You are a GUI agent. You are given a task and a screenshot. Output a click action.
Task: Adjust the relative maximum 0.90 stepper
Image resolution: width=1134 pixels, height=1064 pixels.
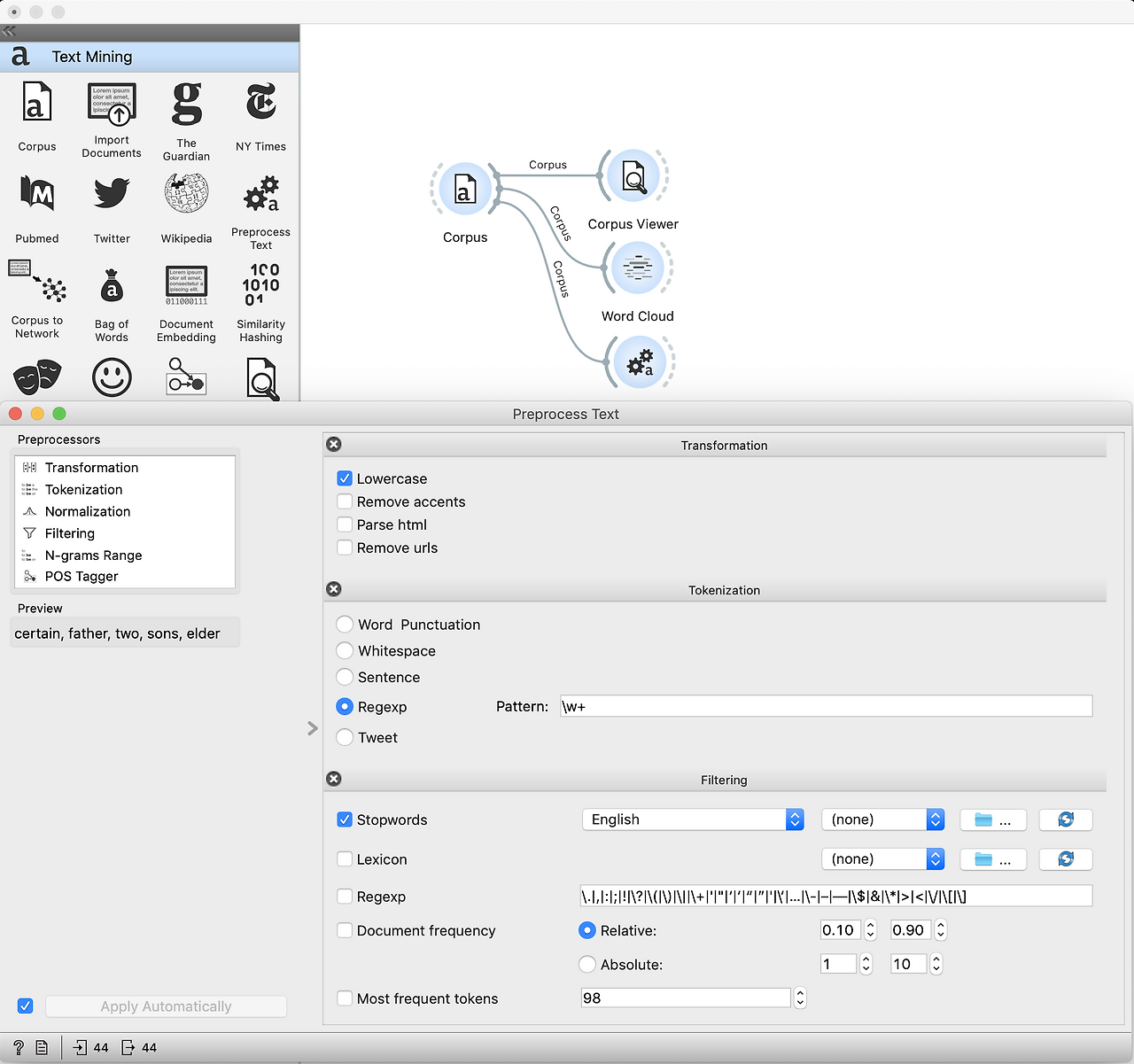coord(941,930)
